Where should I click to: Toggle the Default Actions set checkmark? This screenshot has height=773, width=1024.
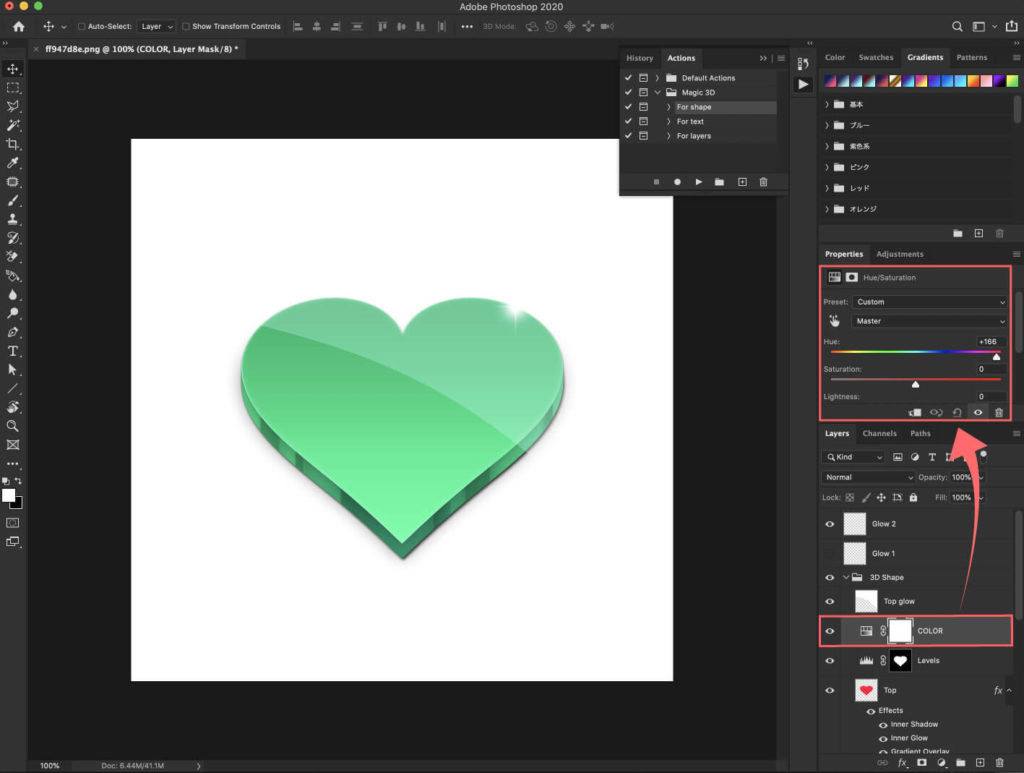point(628,78)
